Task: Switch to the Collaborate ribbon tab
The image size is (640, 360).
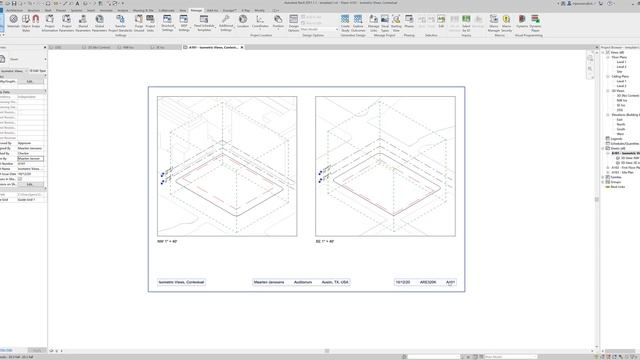Action: coord(167,10)
